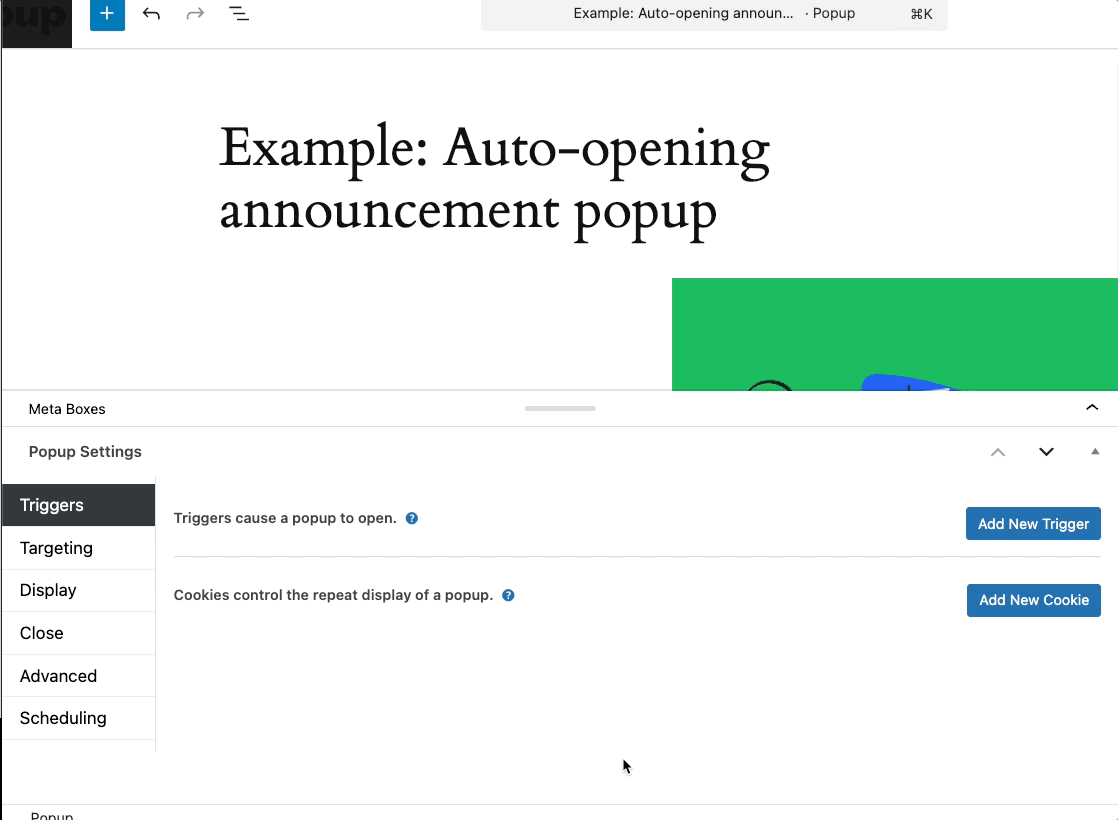This screenshot has width=1118, height=820.
Task: Open the document overview list view
Action: (x=239, y=14)
